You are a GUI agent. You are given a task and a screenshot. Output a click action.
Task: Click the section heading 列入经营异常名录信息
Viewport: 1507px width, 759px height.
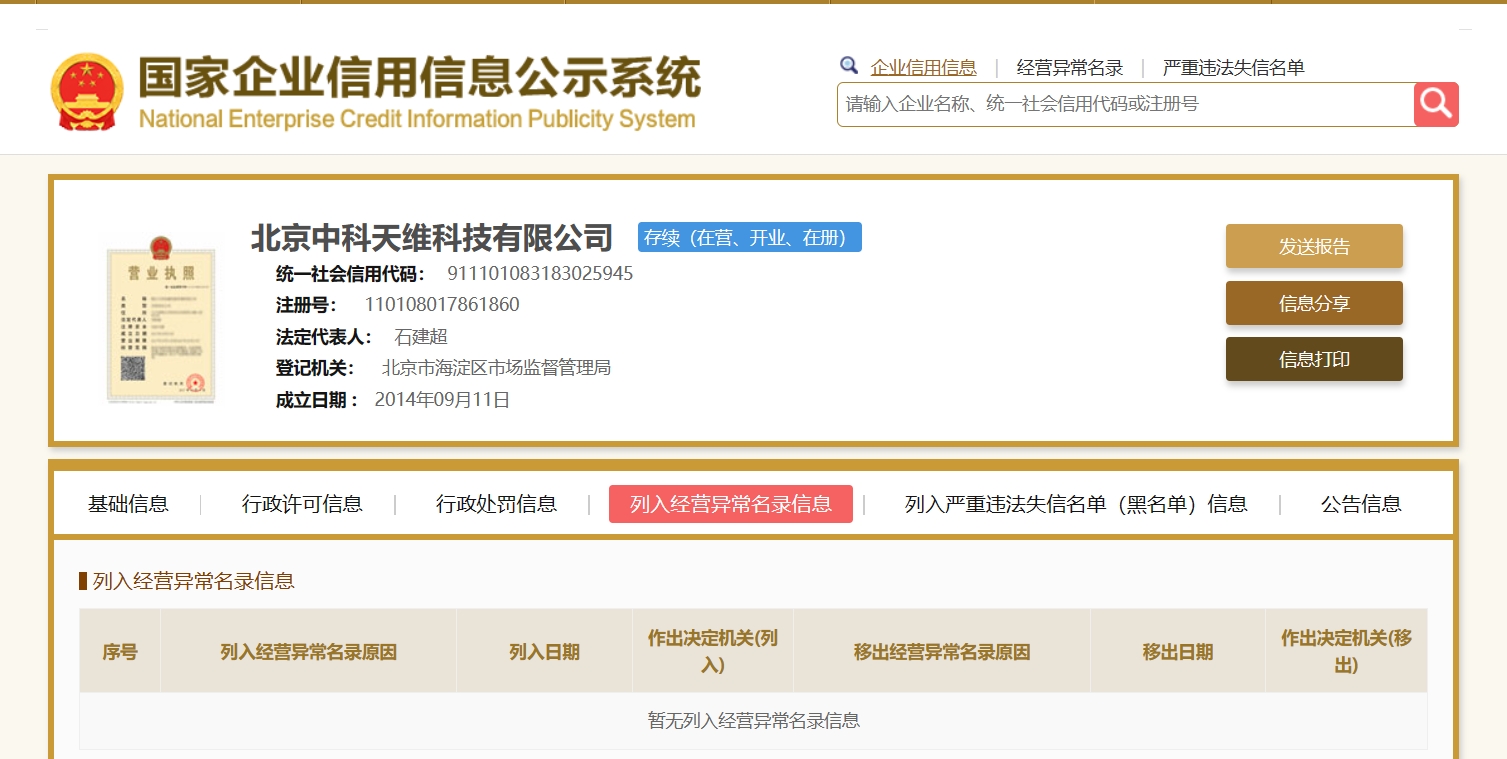pos(194,581)
